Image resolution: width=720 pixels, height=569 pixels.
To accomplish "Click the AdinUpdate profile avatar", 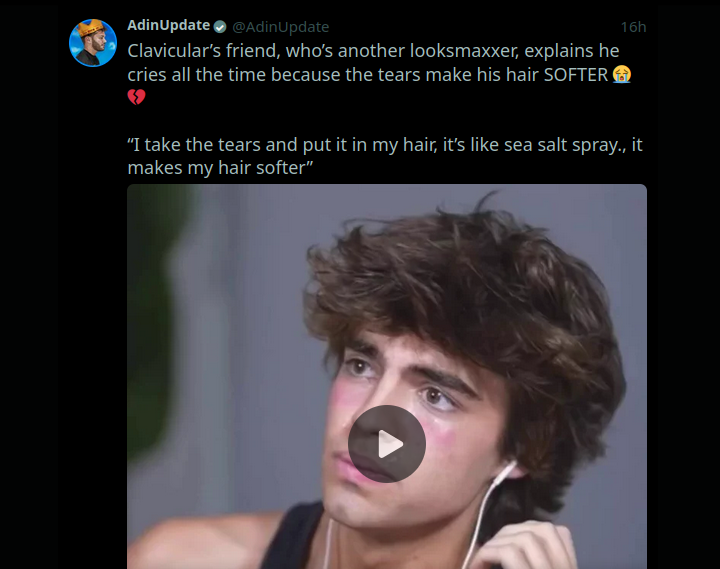I will (x=92, y=42).
